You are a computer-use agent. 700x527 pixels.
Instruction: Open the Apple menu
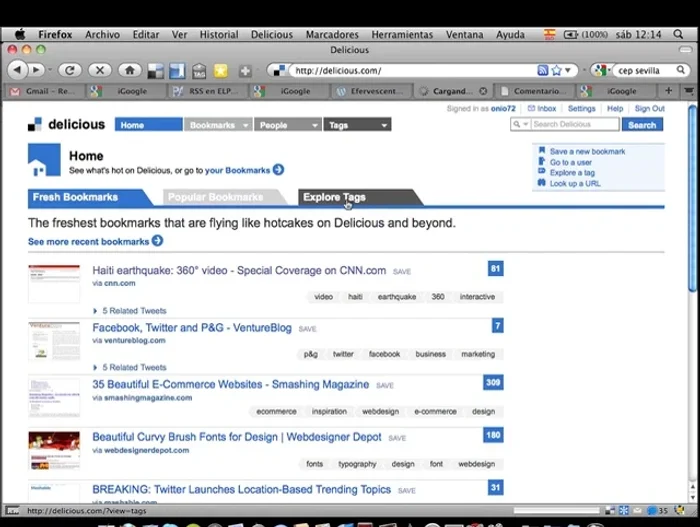[x=20, y=34]
